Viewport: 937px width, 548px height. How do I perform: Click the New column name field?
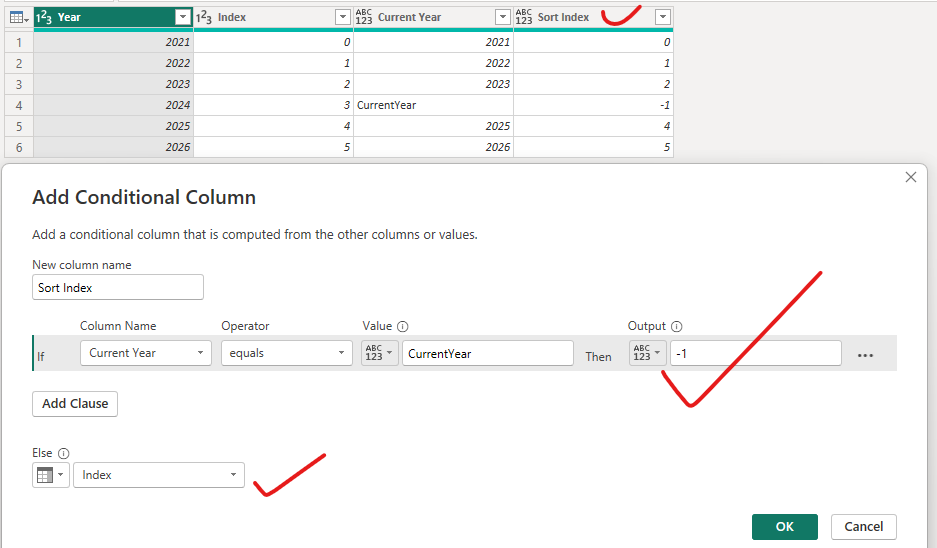click(x=118, y=287)
